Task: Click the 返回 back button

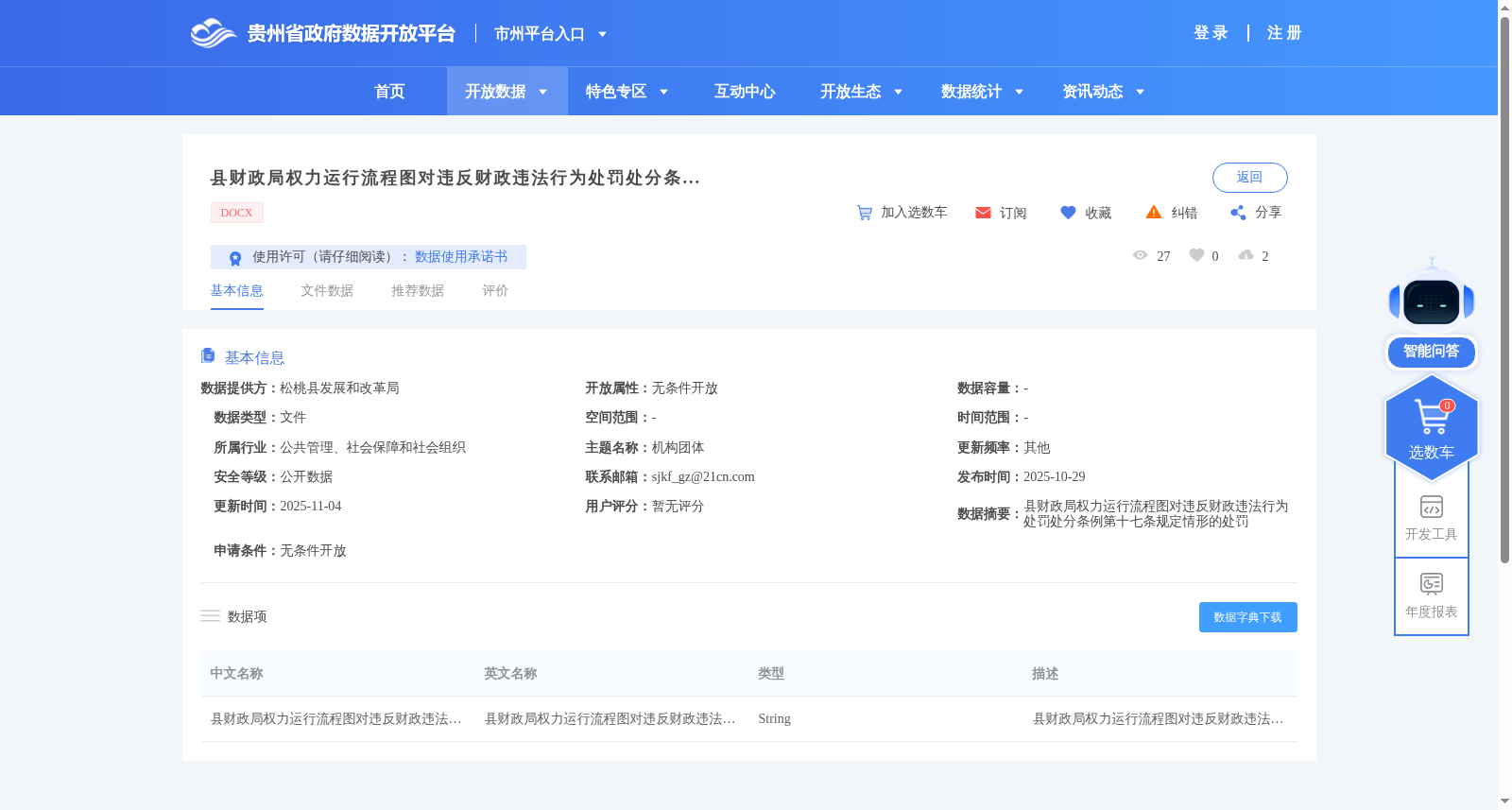Action: pos(1249,178)
